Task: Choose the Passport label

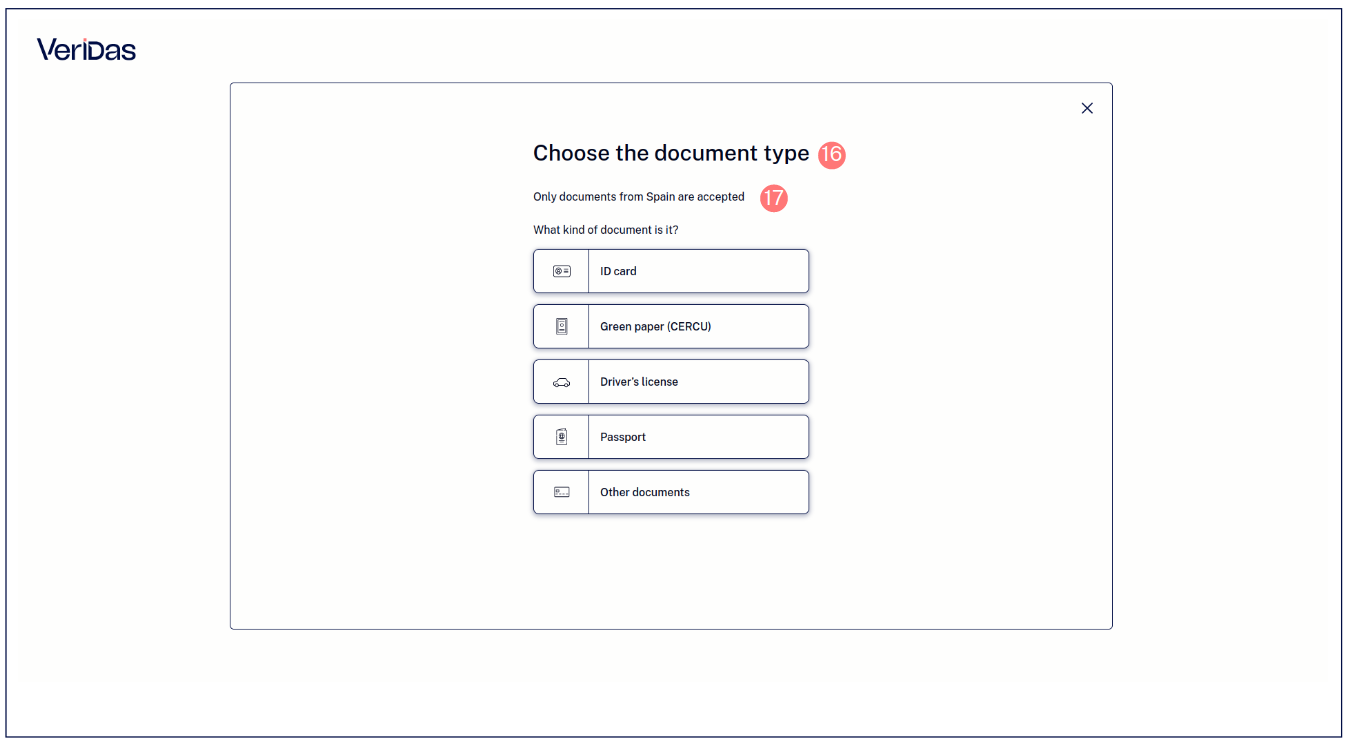Action: pyautogui.click(x=623, y=437)
